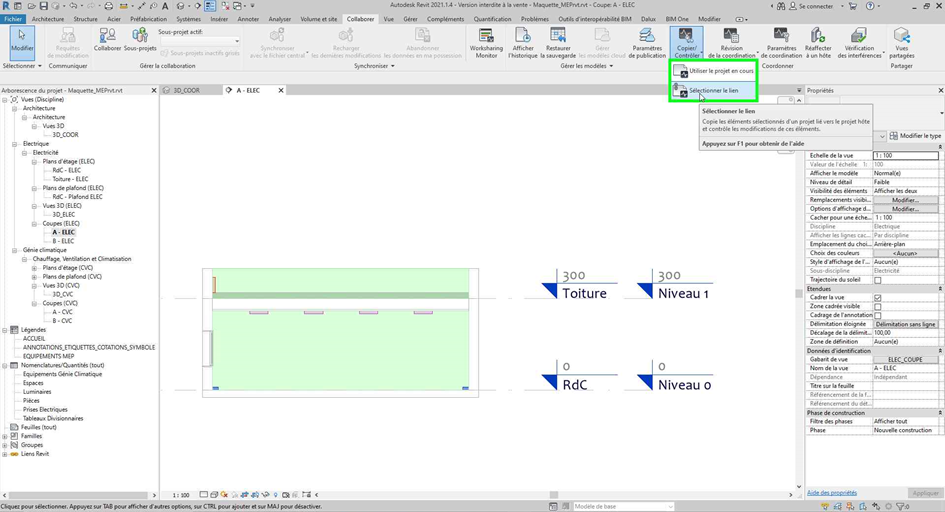The width and height of the screenshot is (945, 512).
Task: Click the Echelle de la vue field
Action: 905,156
